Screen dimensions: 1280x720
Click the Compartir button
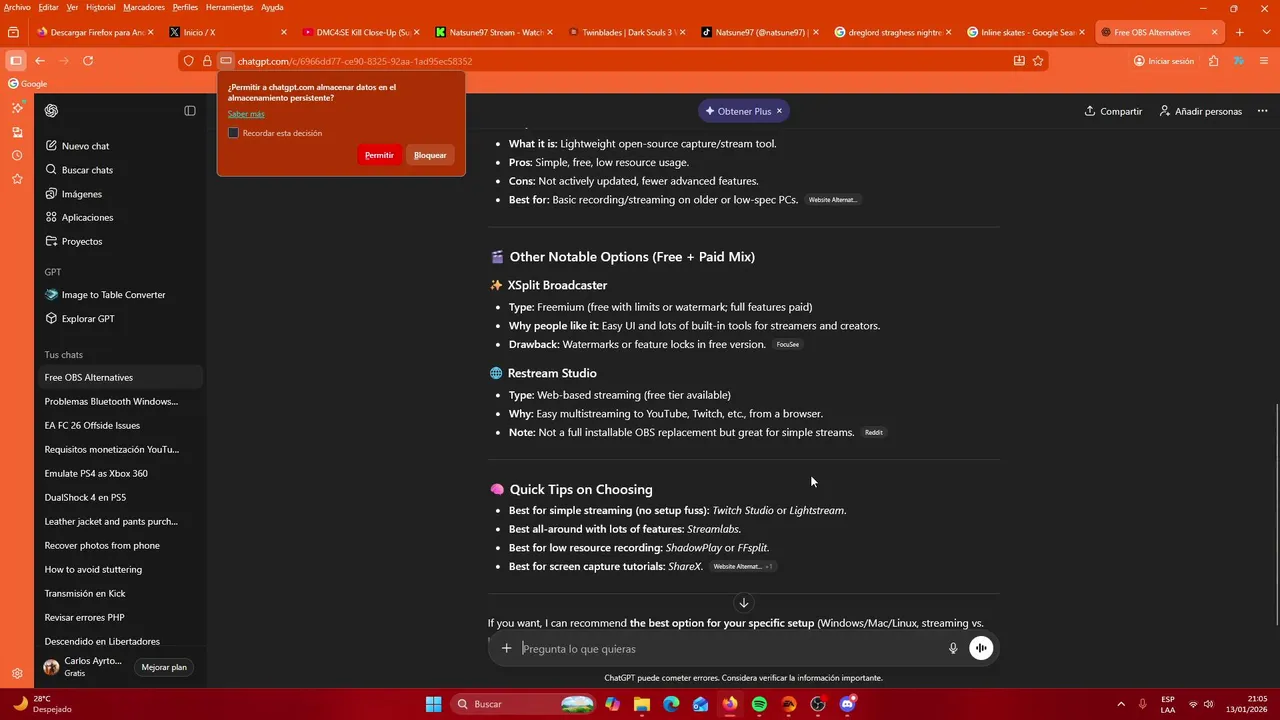coord(1113,111)
